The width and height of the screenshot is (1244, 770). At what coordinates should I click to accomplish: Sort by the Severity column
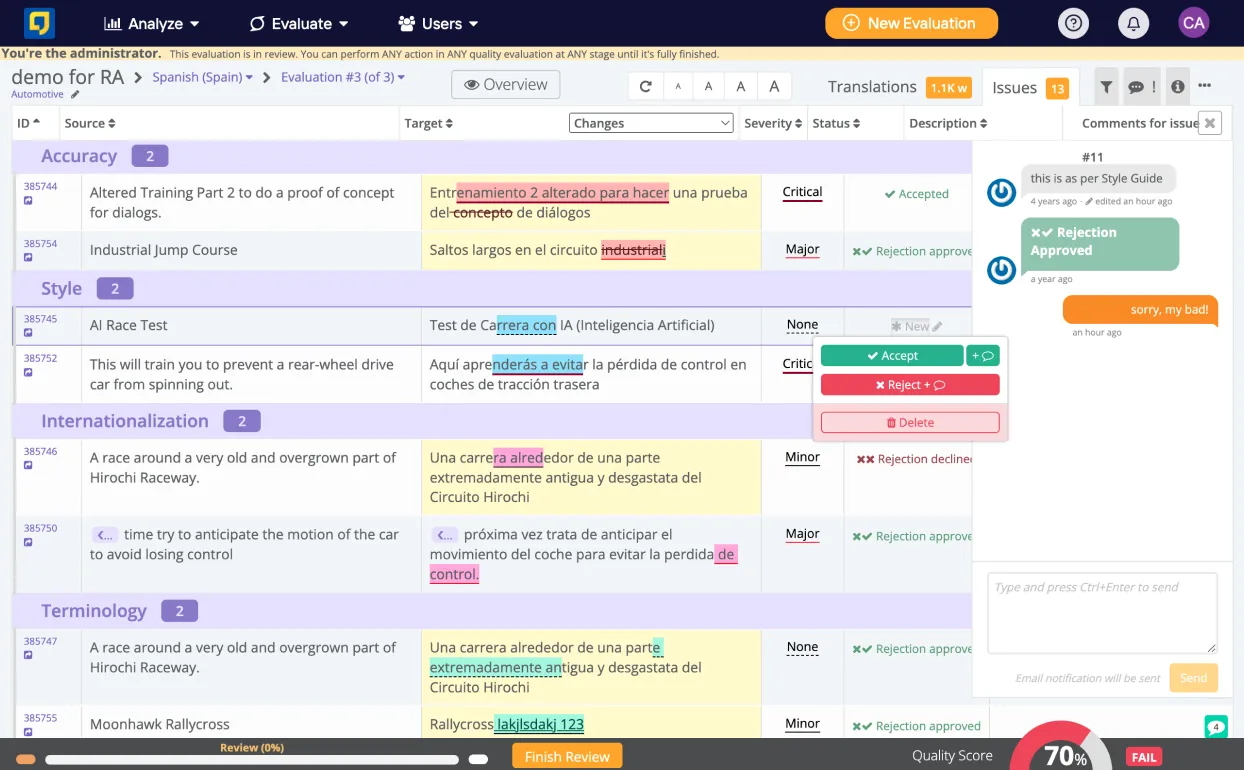[x=773, y=123]
